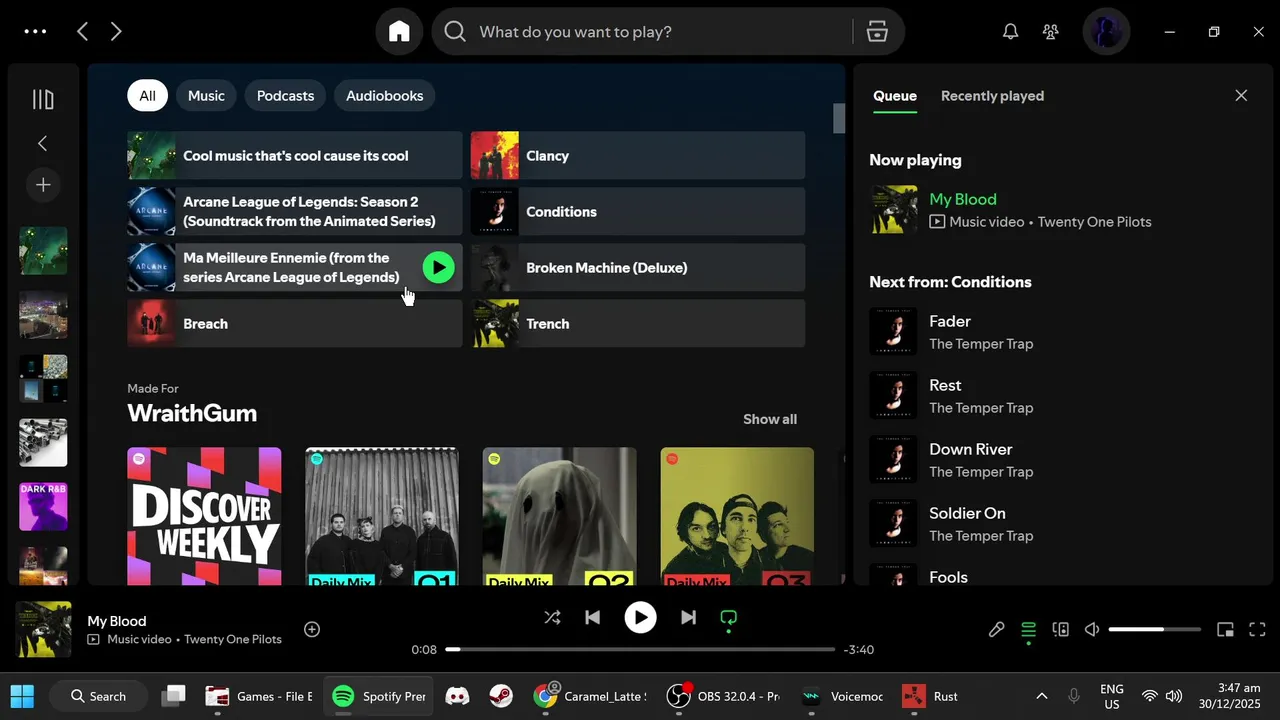Image resolution: width=1280 pixels, height=720 pixels.
Task: Click My Blood title in Now playing
Action: point(963,199)
